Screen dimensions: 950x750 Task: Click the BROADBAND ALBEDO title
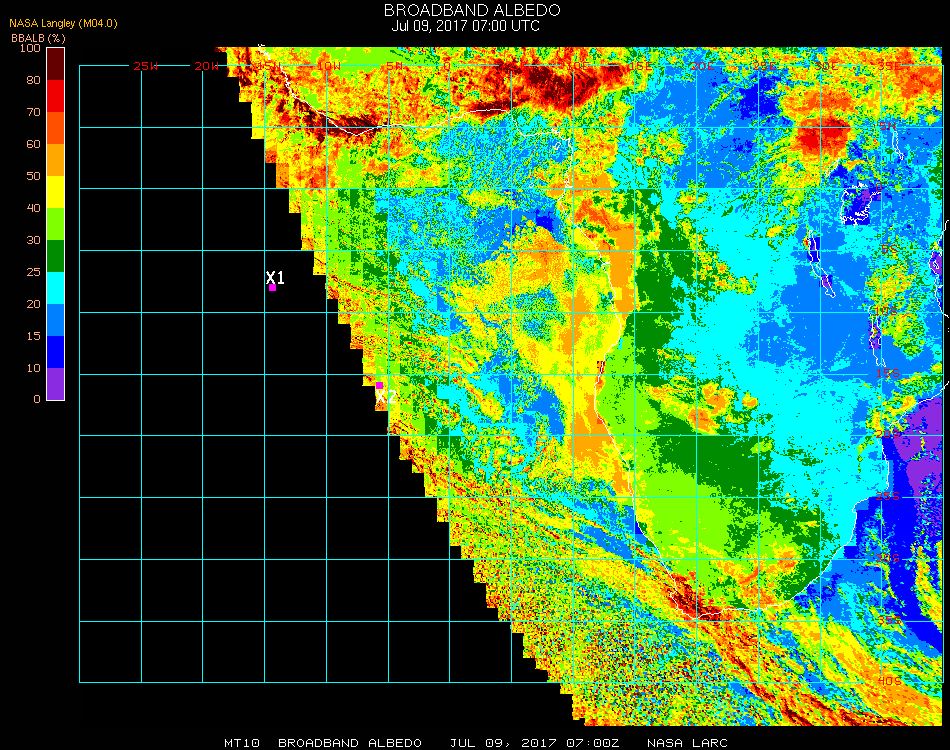[472, 10]
